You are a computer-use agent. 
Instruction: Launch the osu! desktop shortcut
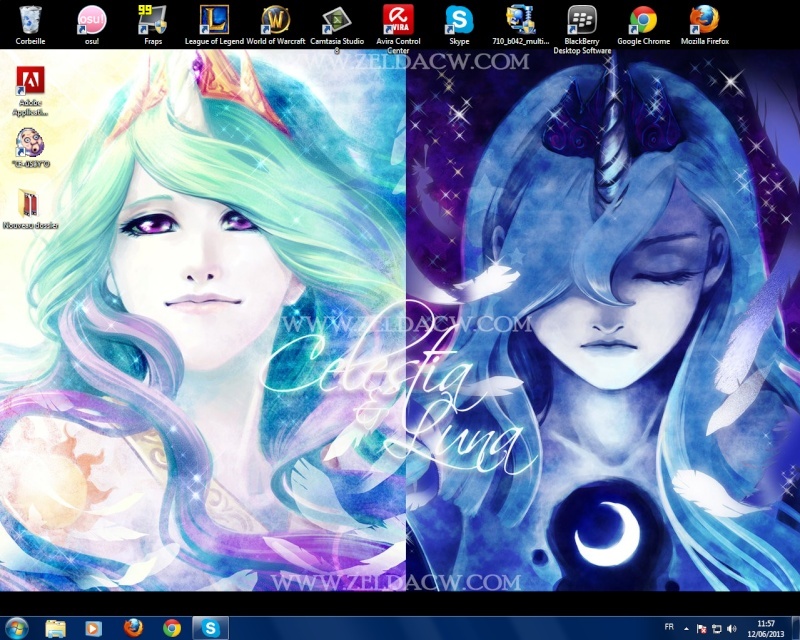(x=92, y=26)
